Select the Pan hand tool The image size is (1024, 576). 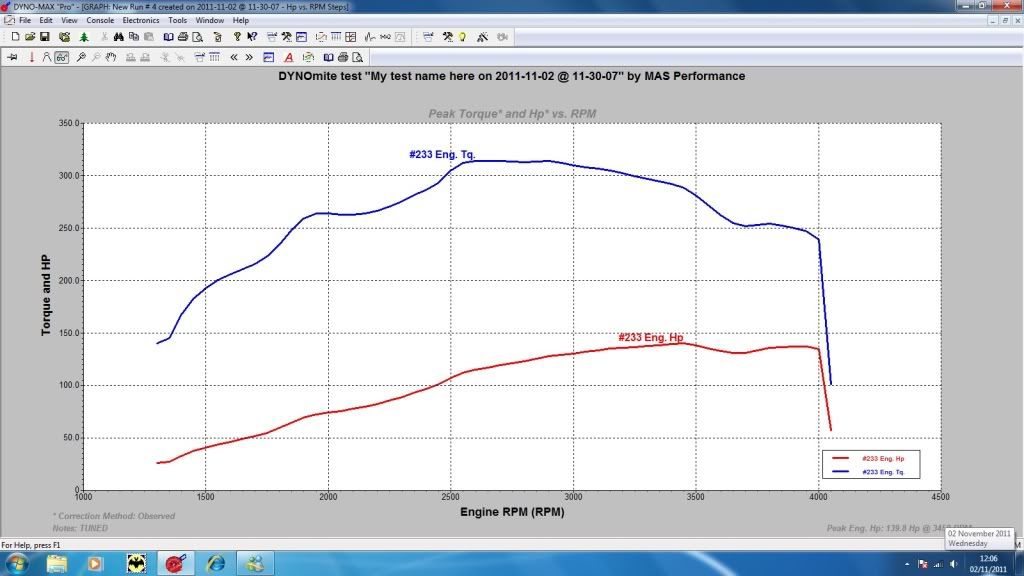[111, 57]
